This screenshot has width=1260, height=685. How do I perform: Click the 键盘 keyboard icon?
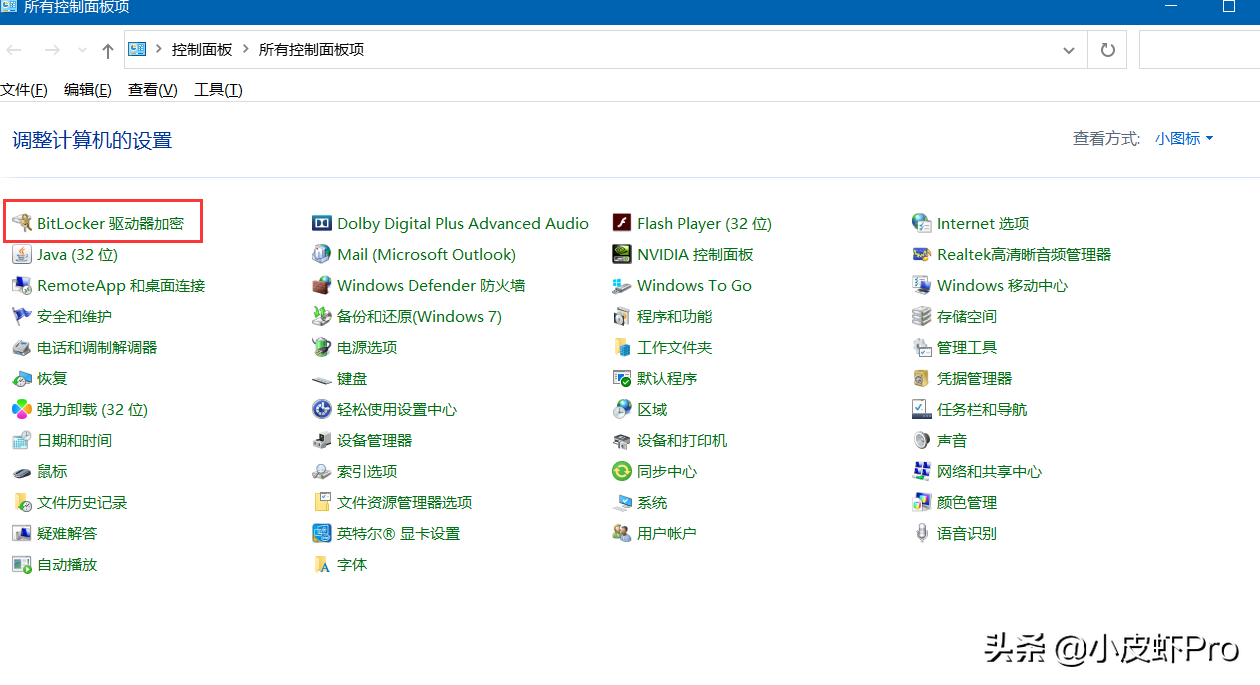click(x=322, y=378)
